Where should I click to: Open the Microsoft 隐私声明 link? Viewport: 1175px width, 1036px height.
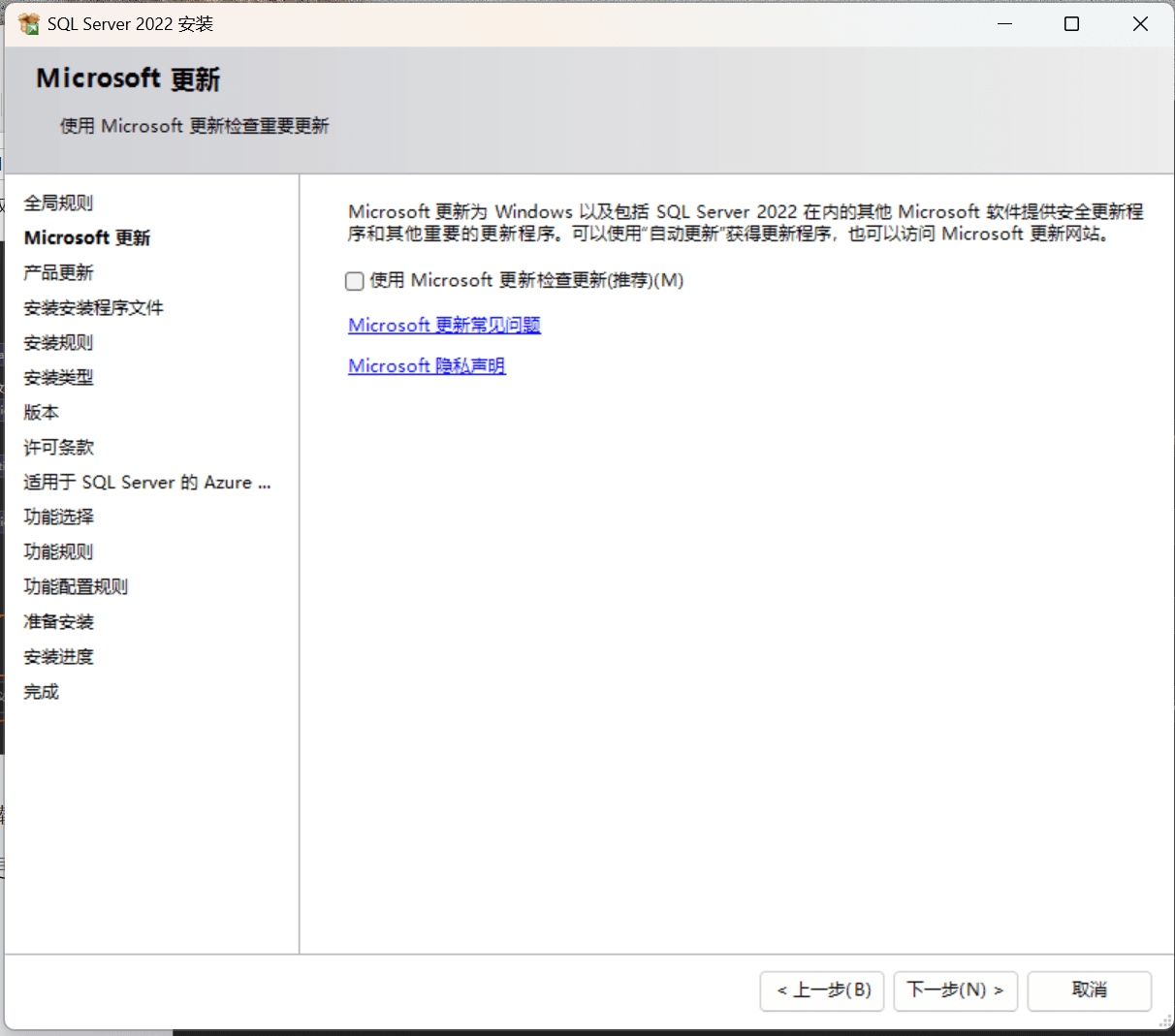click(427, 365)
